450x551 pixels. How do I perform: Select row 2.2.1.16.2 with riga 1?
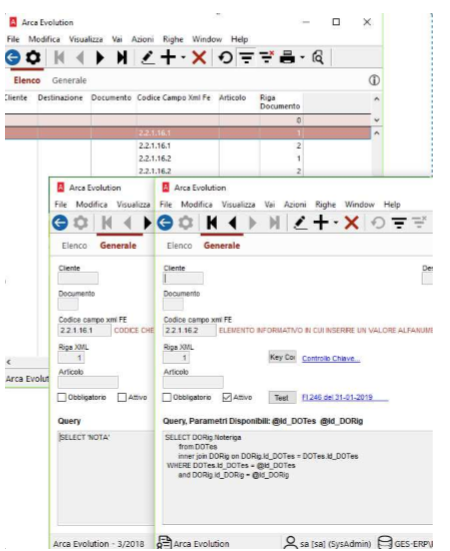188,158
